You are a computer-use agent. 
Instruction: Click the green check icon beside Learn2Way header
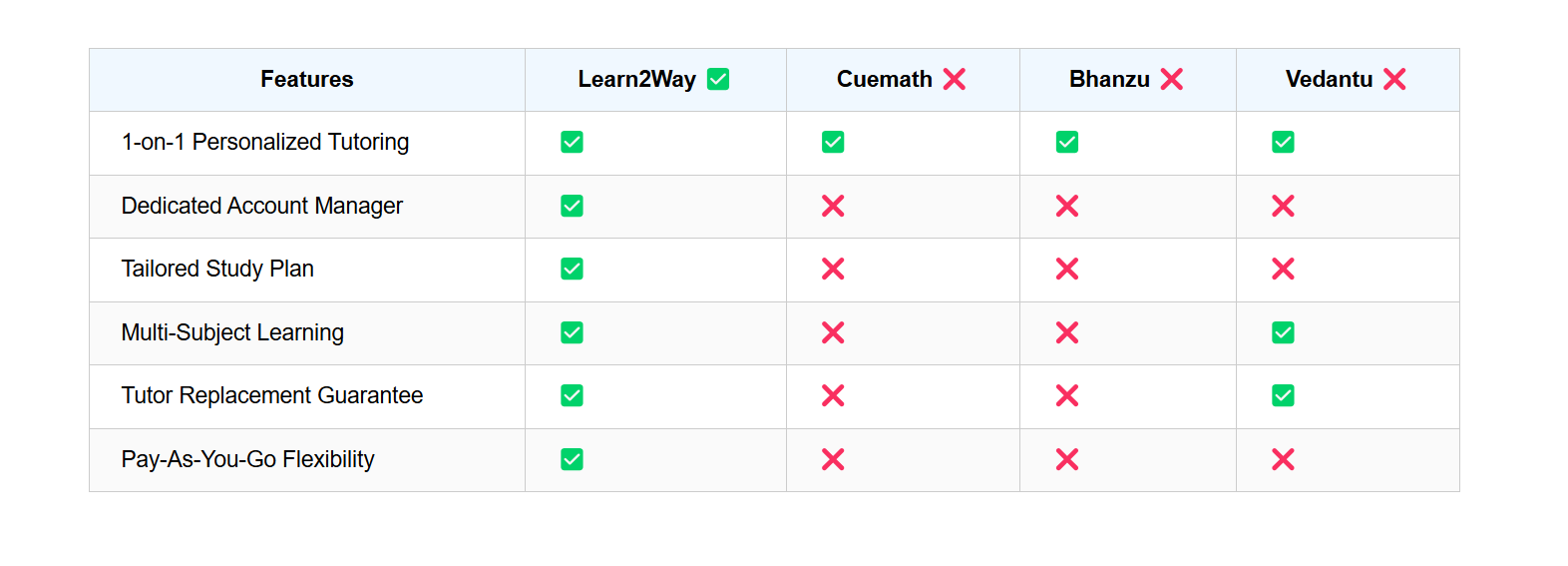pos(718,79)
